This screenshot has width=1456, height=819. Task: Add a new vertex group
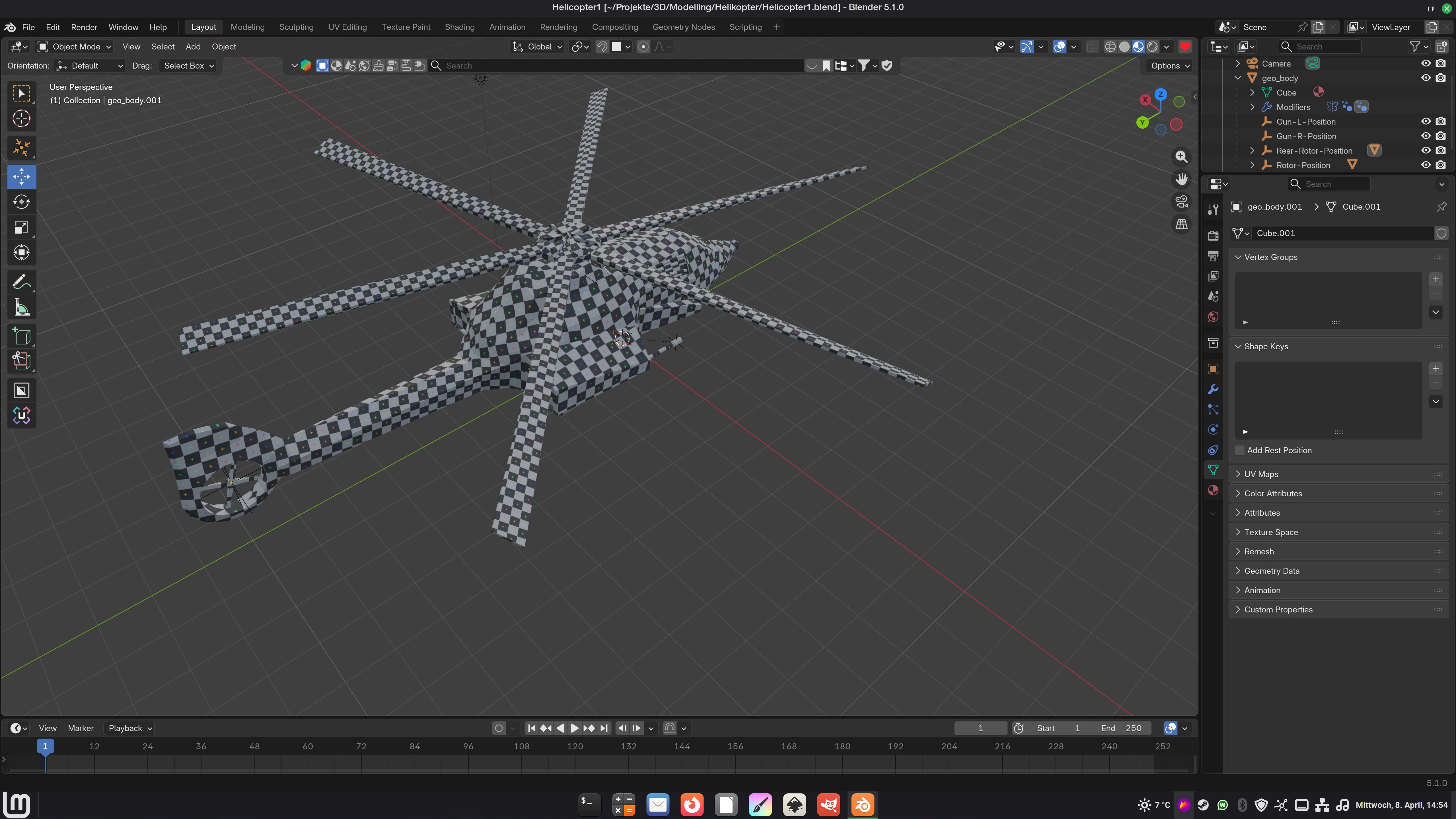pos(1436,279)
